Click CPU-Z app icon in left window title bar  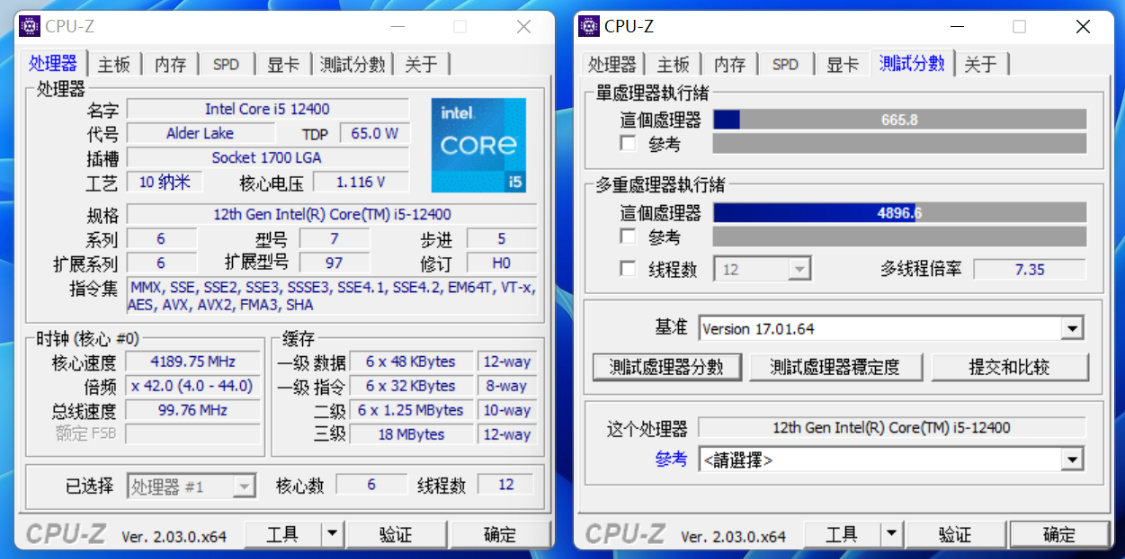click(x=29, y=27)
